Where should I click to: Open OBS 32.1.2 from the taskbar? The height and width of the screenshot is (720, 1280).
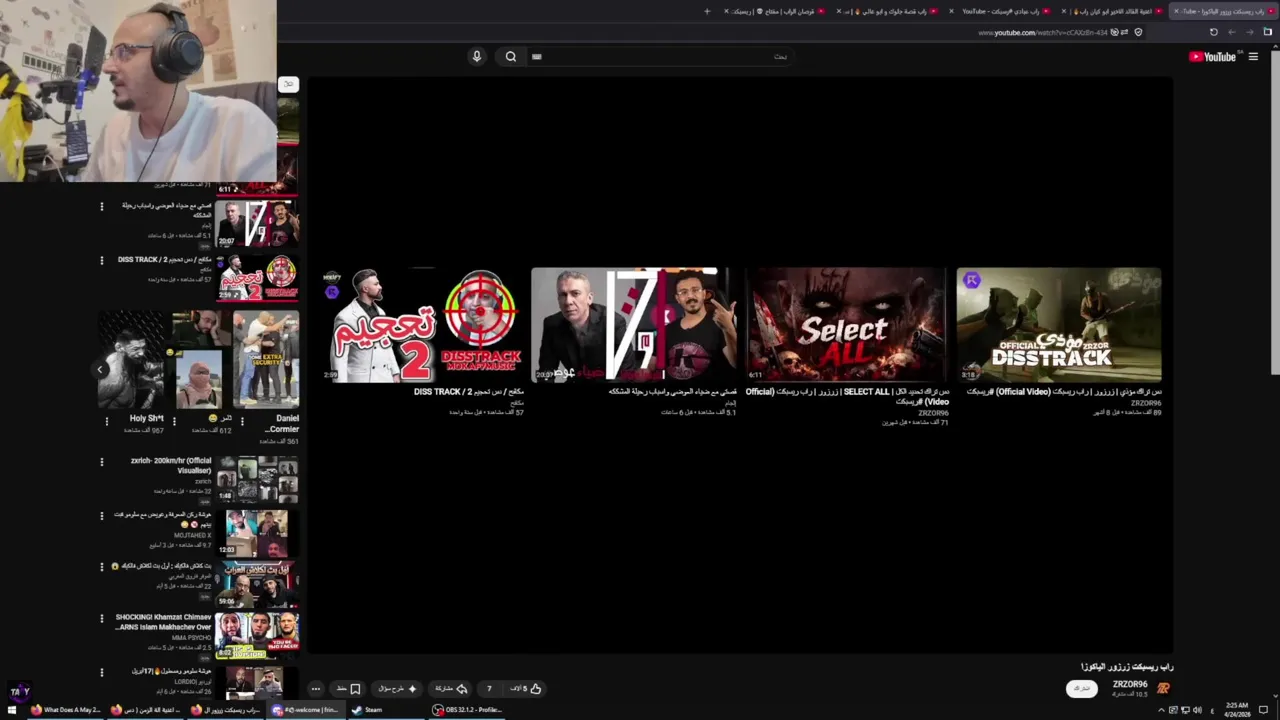468,710
